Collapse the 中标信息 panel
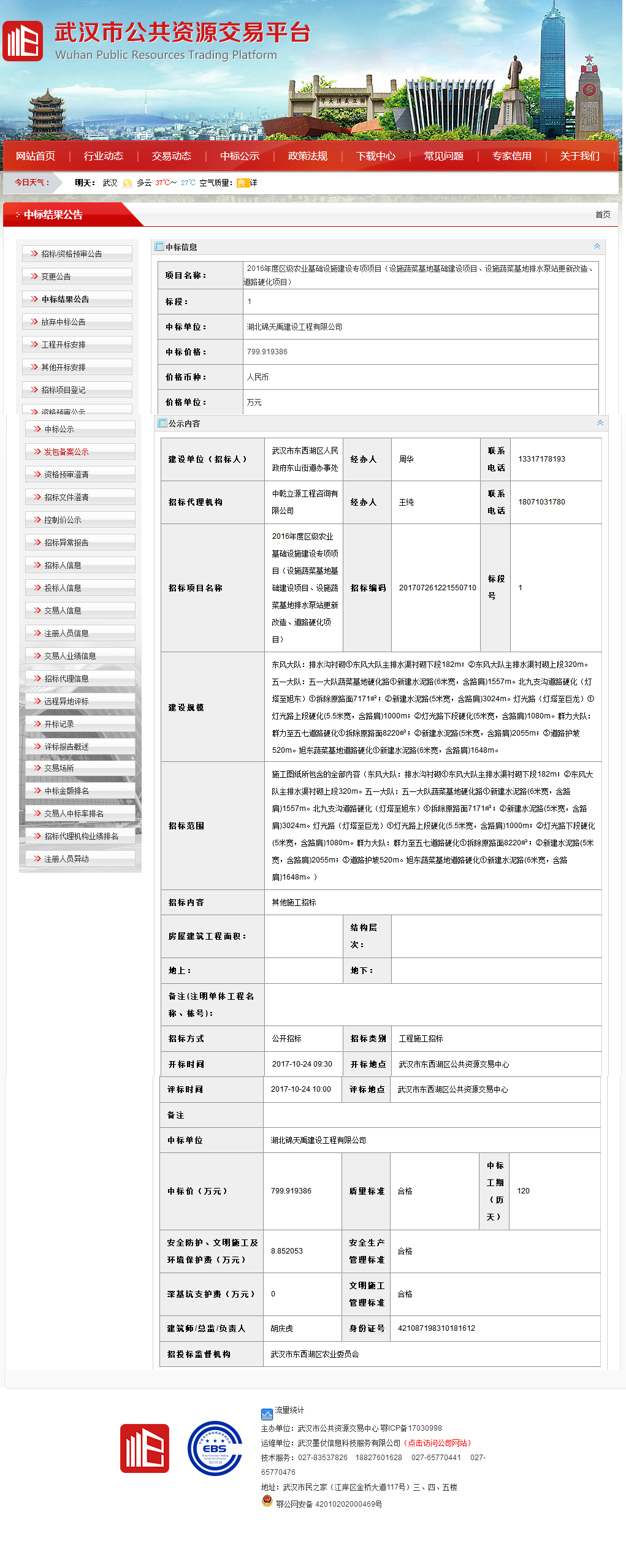 click(x=597, y=246)
